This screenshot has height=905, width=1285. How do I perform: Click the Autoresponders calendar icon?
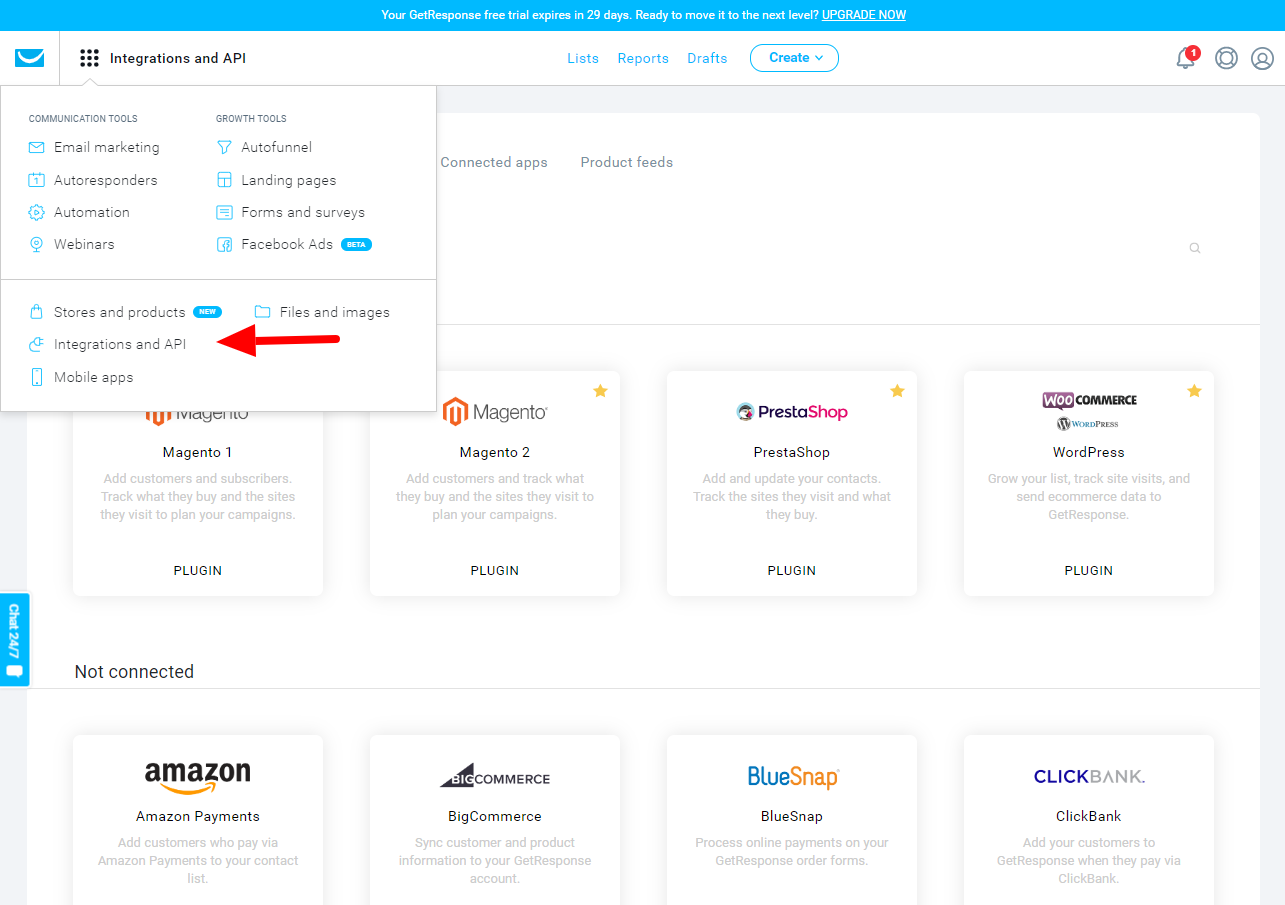37,180
